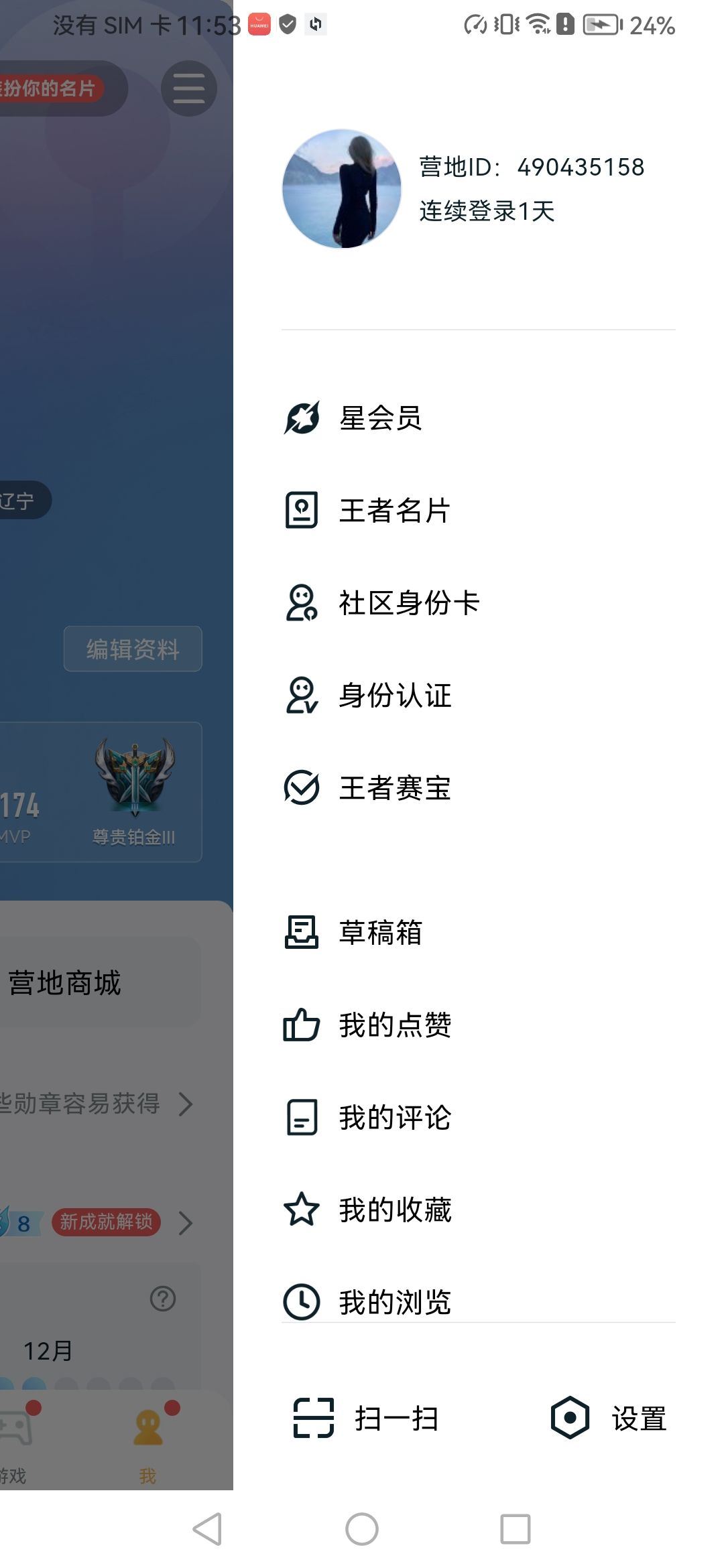Viewport: 724px width, 1568px height.
Task: Open 王者赛宝 checkmark icon
Action: point(302,787)
